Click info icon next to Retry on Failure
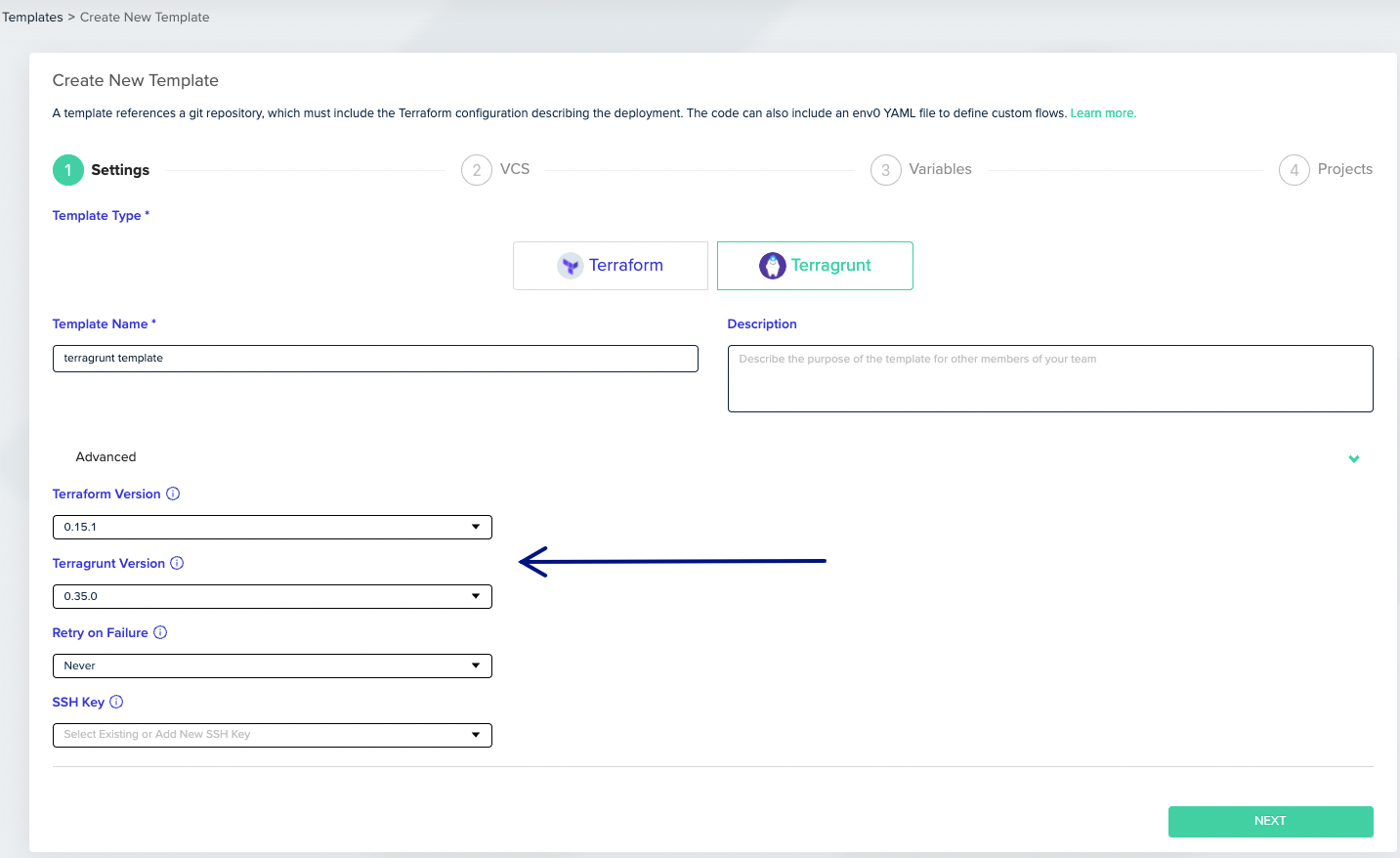 (160, 632)
